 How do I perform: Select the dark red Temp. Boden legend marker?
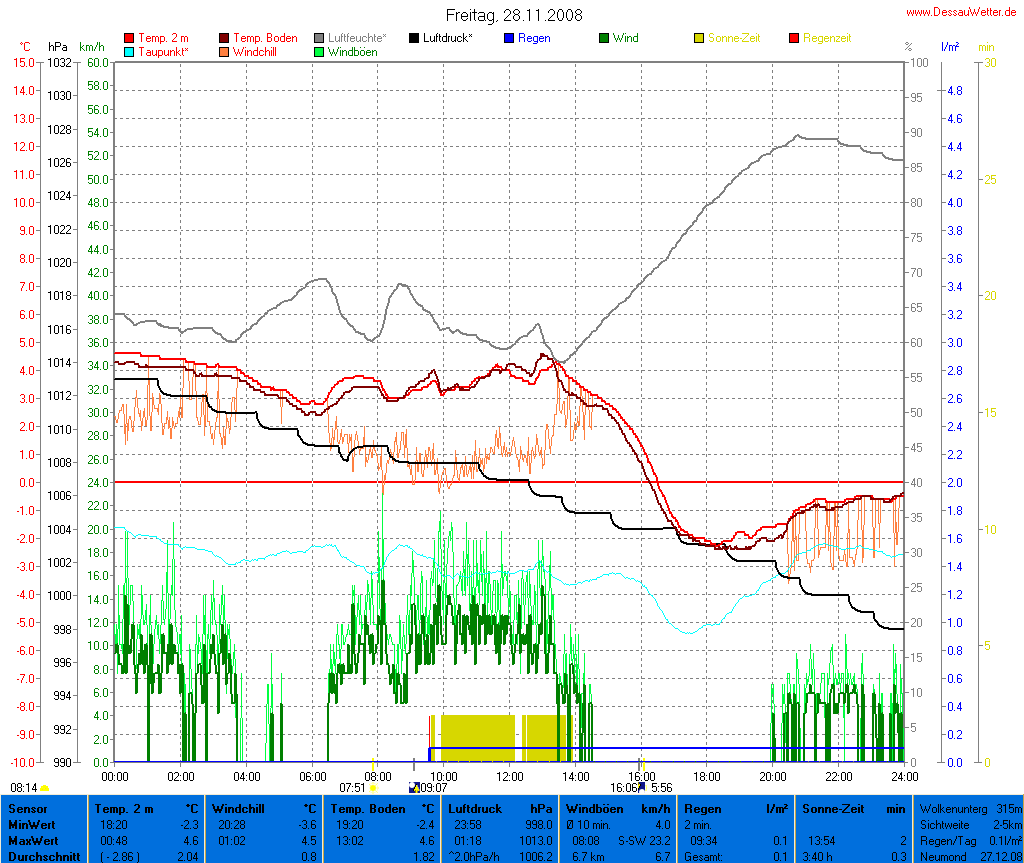tap(224, 38)
